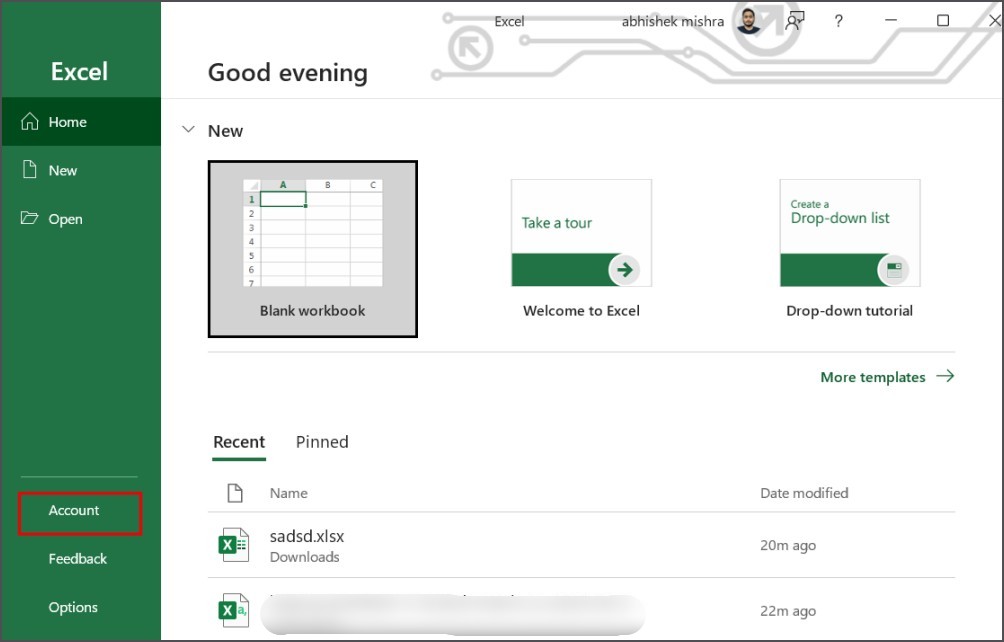This screenshot has width=1004, height=642.
Task: Click the Excel file icon of the 22m ago row
Action: (x=233, y=611)
